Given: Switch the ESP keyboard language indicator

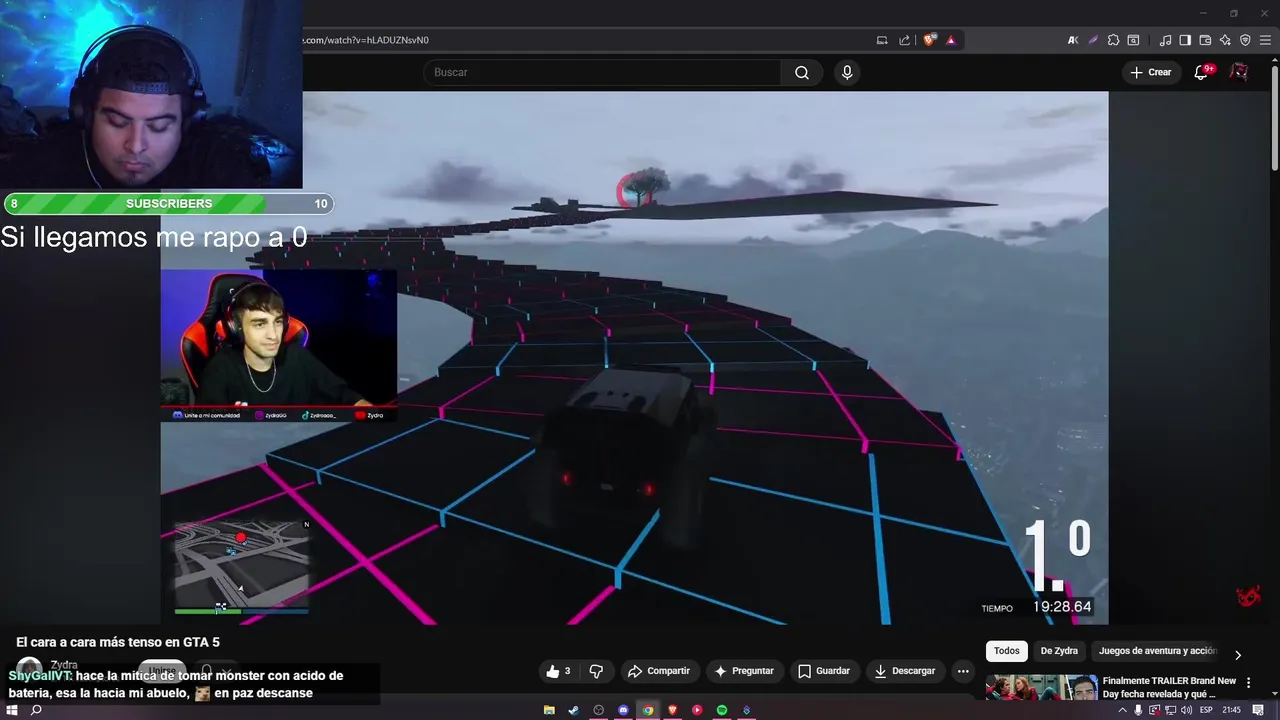Looking at the screenshot, I should (x=1206, y=710).
